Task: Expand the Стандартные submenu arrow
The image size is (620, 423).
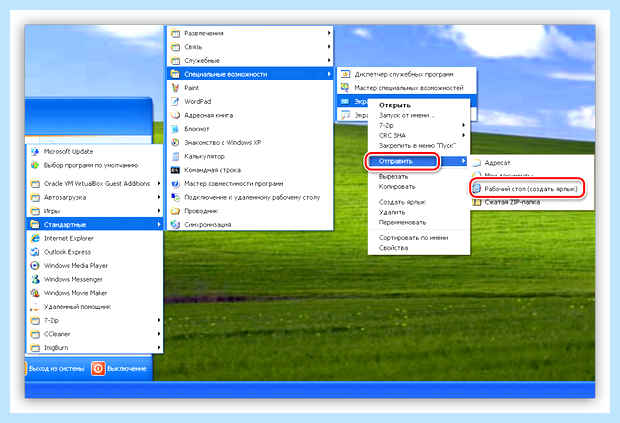Action: point(159,224)
